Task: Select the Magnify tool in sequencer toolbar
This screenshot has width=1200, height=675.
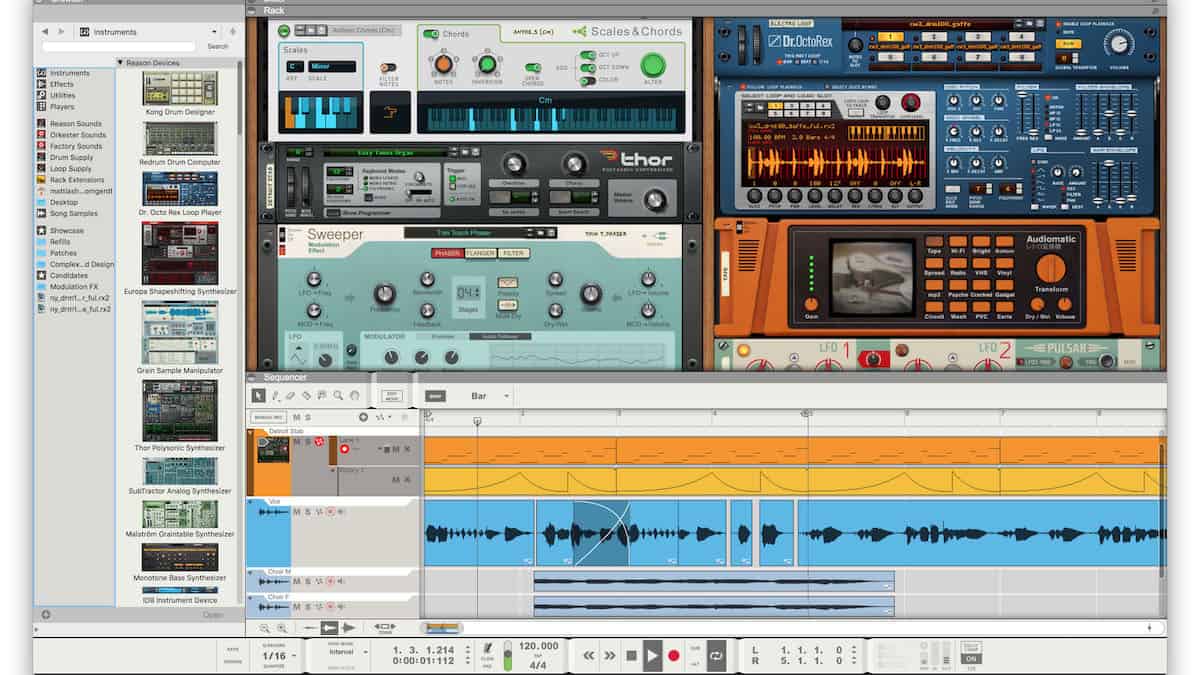Action: tap(338, 396)
